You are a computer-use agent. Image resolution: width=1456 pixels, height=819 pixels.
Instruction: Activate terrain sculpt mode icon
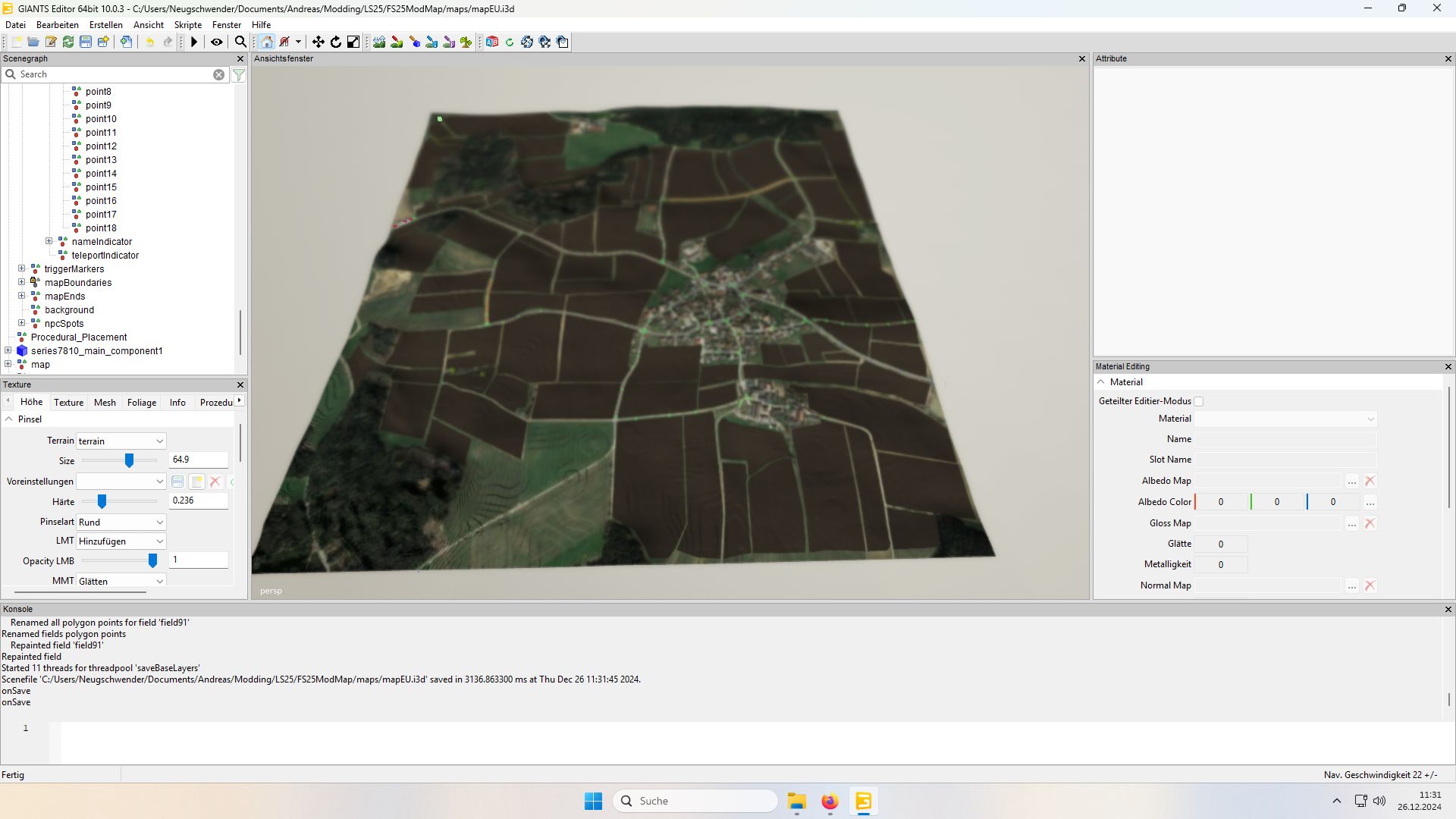(379, 42)
